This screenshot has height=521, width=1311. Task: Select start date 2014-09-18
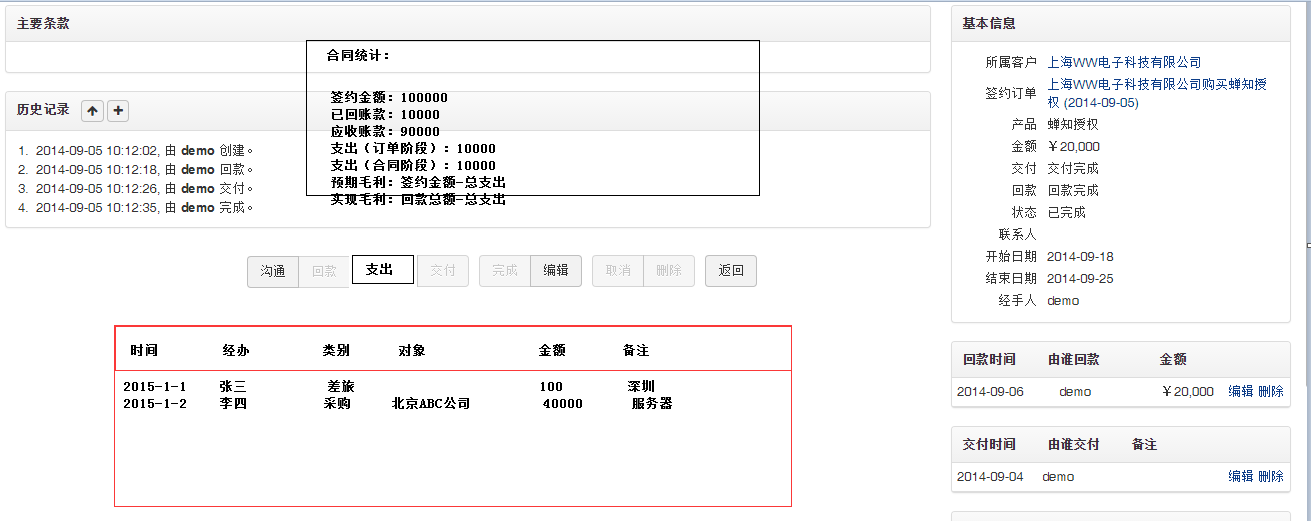pos(1080,256)
